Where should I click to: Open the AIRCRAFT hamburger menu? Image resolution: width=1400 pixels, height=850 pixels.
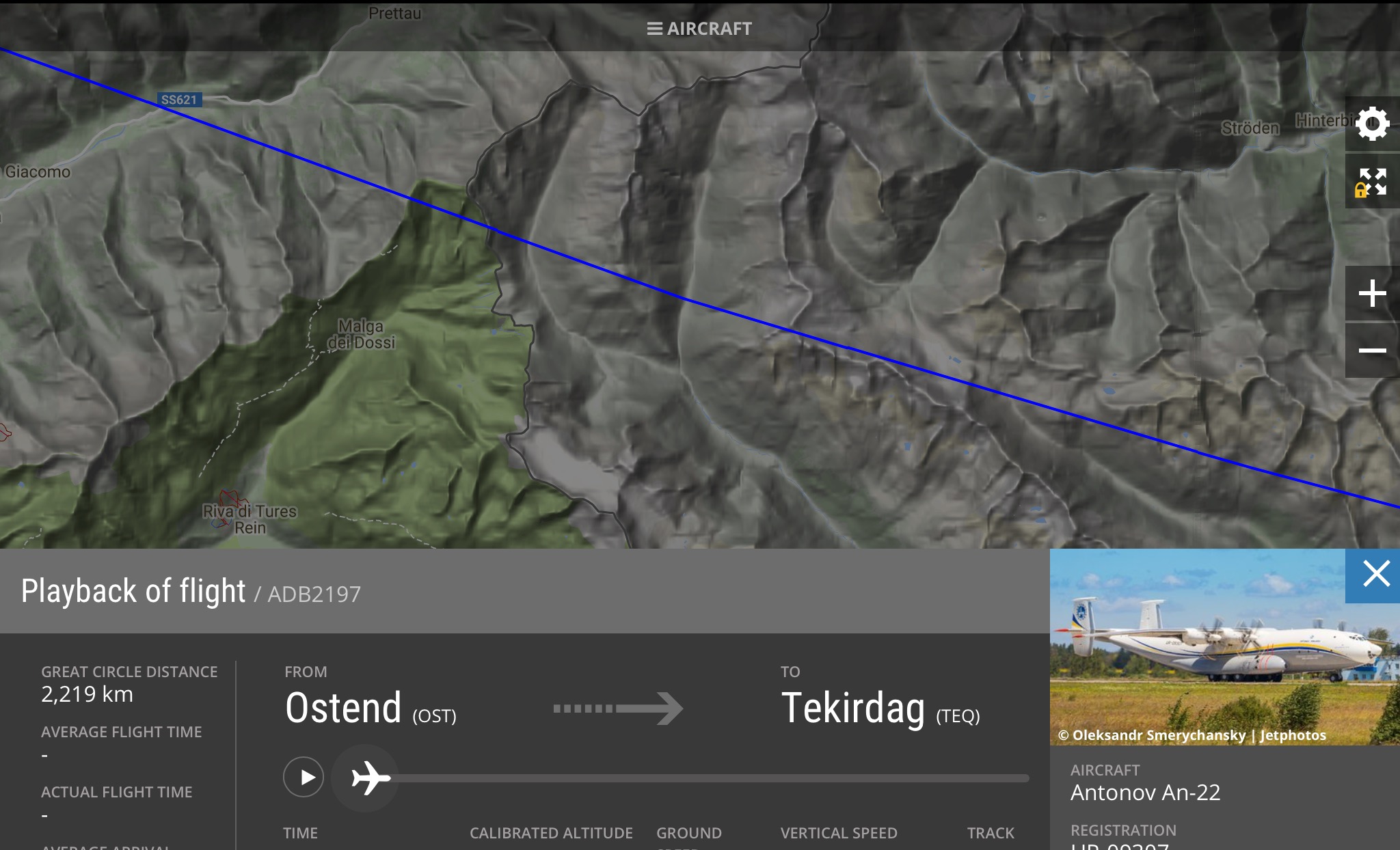coord(699,29)
